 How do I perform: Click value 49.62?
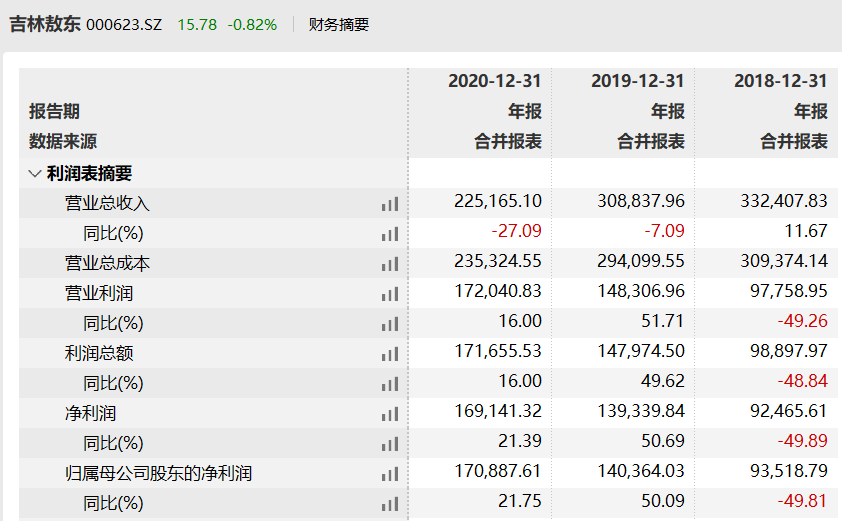pyautogui.click(x=663, y=382)
